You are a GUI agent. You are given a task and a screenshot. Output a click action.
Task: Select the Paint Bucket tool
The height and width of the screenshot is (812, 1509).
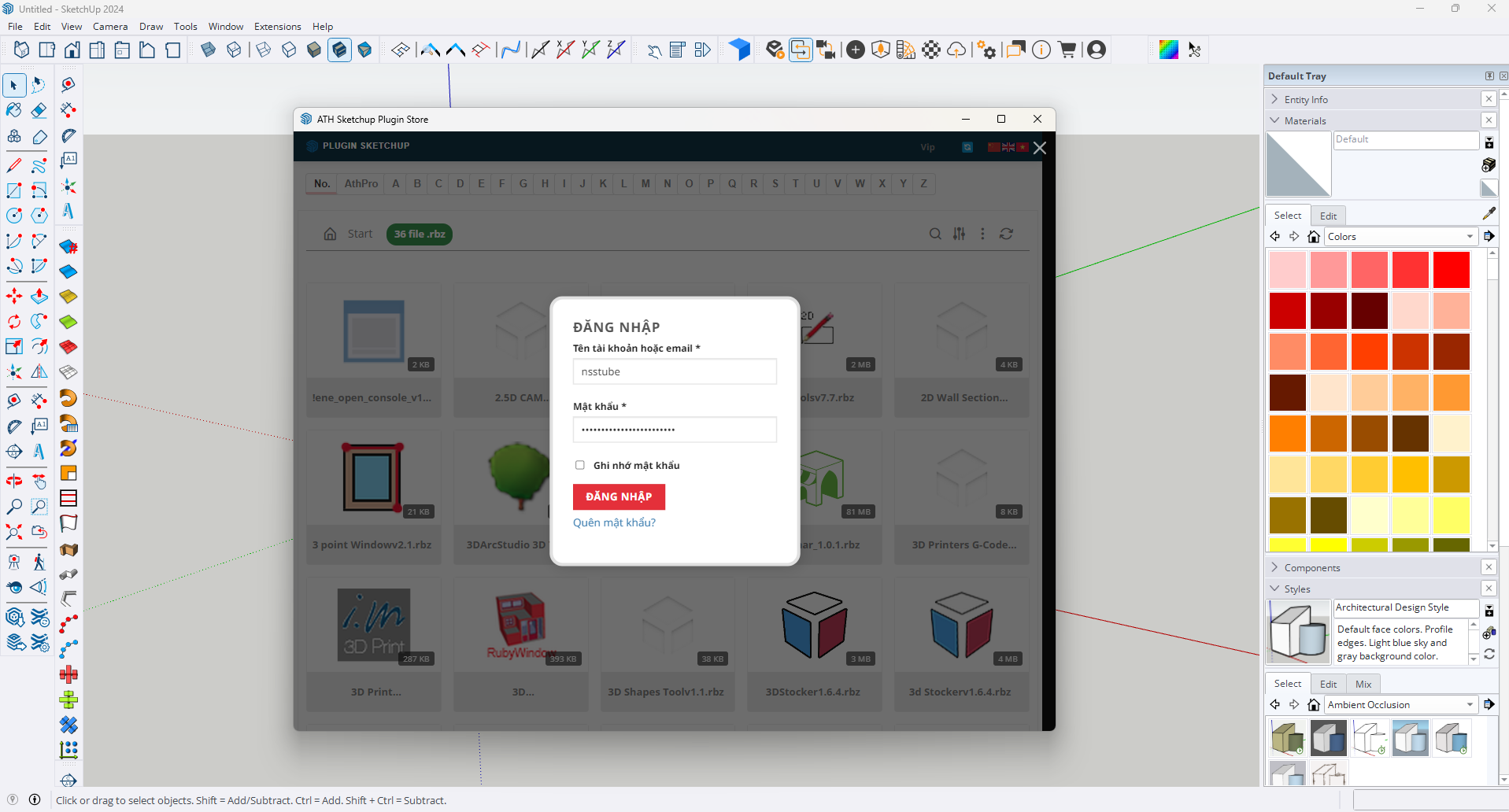14,110
